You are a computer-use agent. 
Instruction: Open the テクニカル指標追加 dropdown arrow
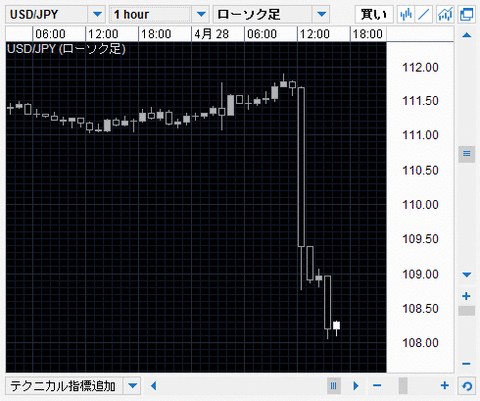click(132, 386)
